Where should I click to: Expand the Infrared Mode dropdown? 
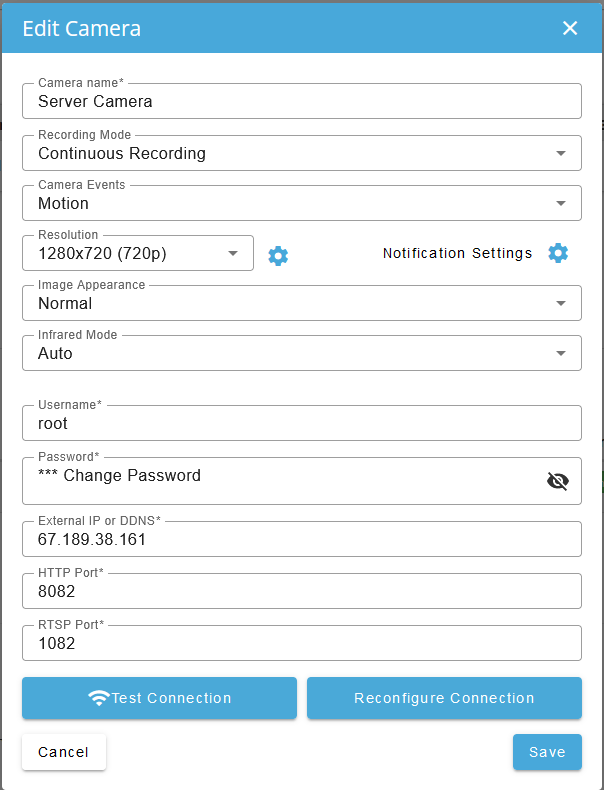tap(302, 353)
